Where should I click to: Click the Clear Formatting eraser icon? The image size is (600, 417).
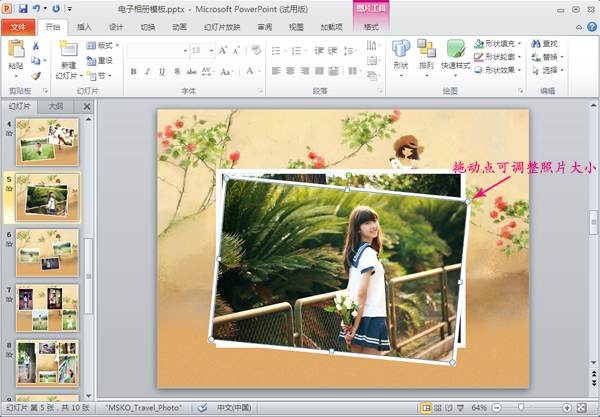pos(255,50)
